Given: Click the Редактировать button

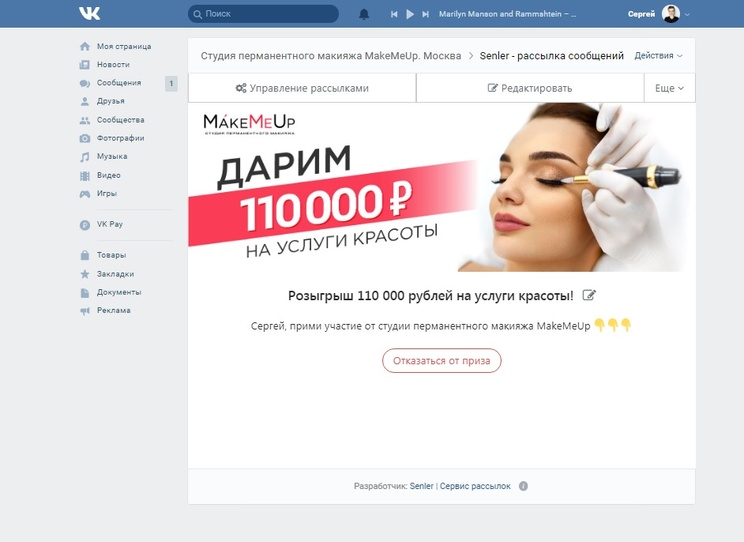Looking at the screenshot, I should point(530,88).
